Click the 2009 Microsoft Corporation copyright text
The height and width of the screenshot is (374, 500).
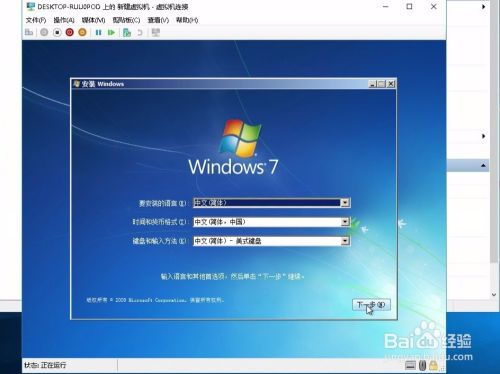pyautogui.click(x=155, y=300)
